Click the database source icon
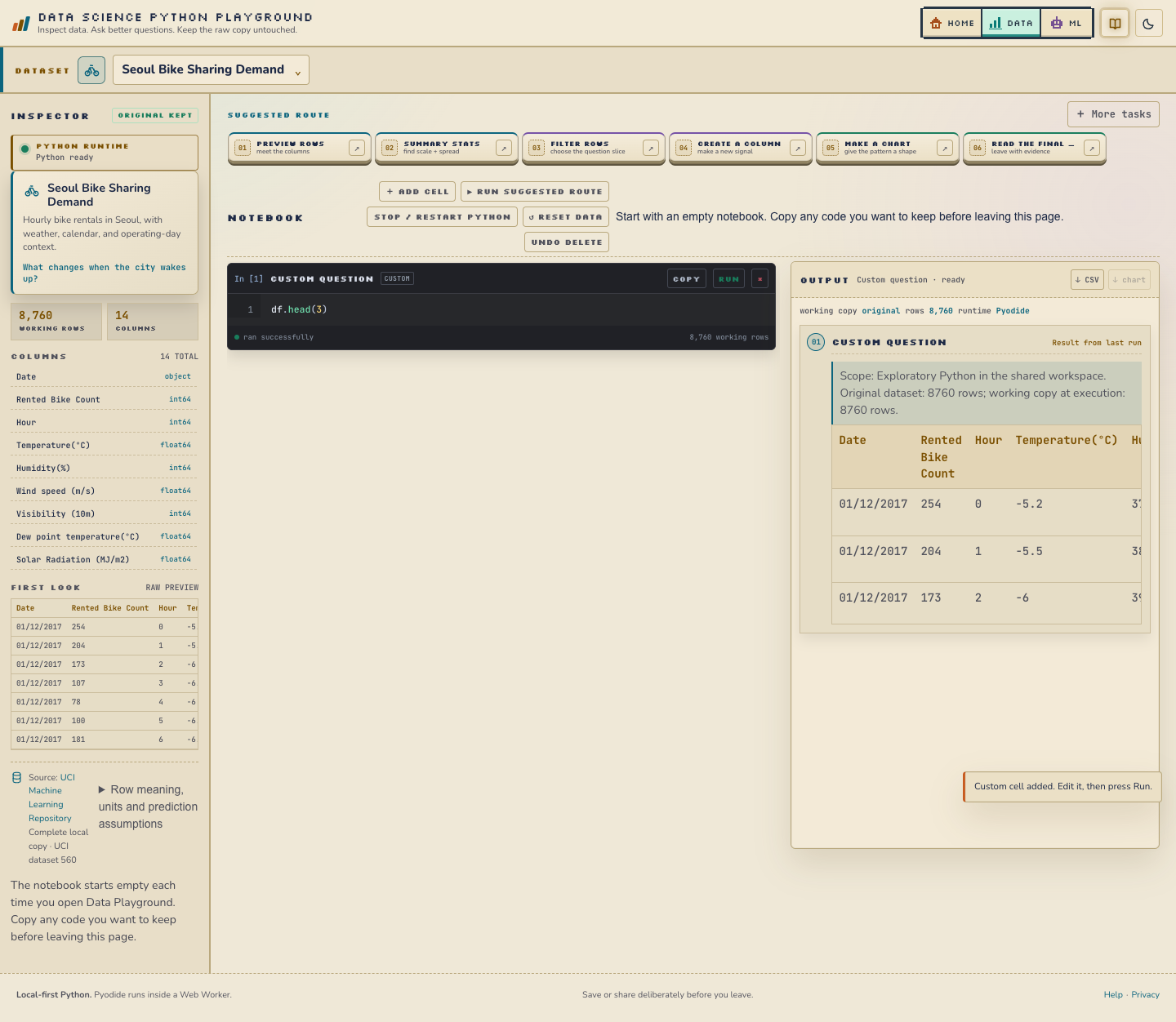Image resolution: width=1176 pixels, height=1022 pixels. (x=17, y=778)
